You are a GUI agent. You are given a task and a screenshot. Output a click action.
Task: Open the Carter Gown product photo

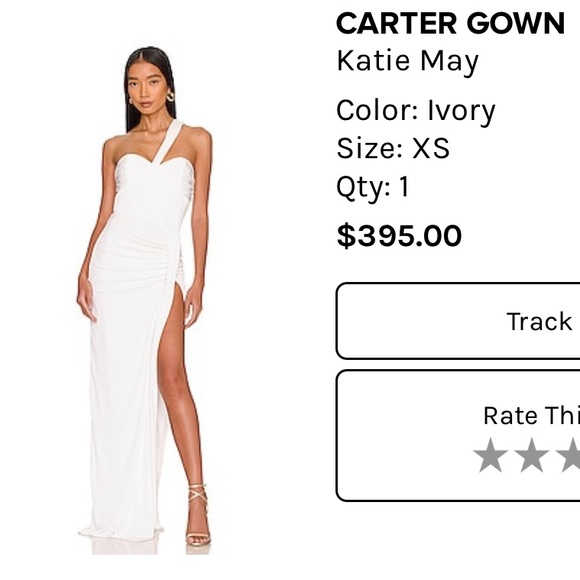pyautogui.click(x=144, y=300)
